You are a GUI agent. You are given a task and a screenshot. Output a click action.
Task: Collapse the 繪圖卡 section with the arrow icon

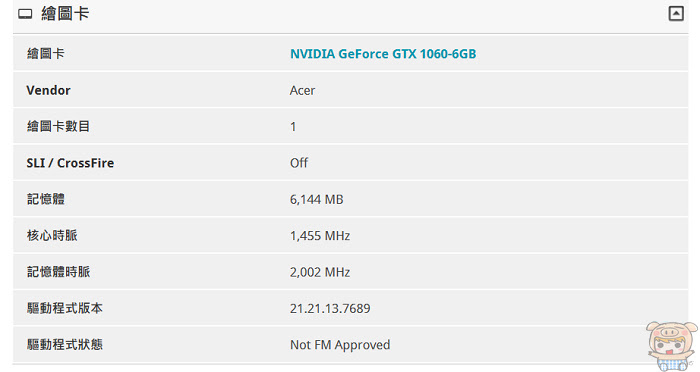click(676, 13)
